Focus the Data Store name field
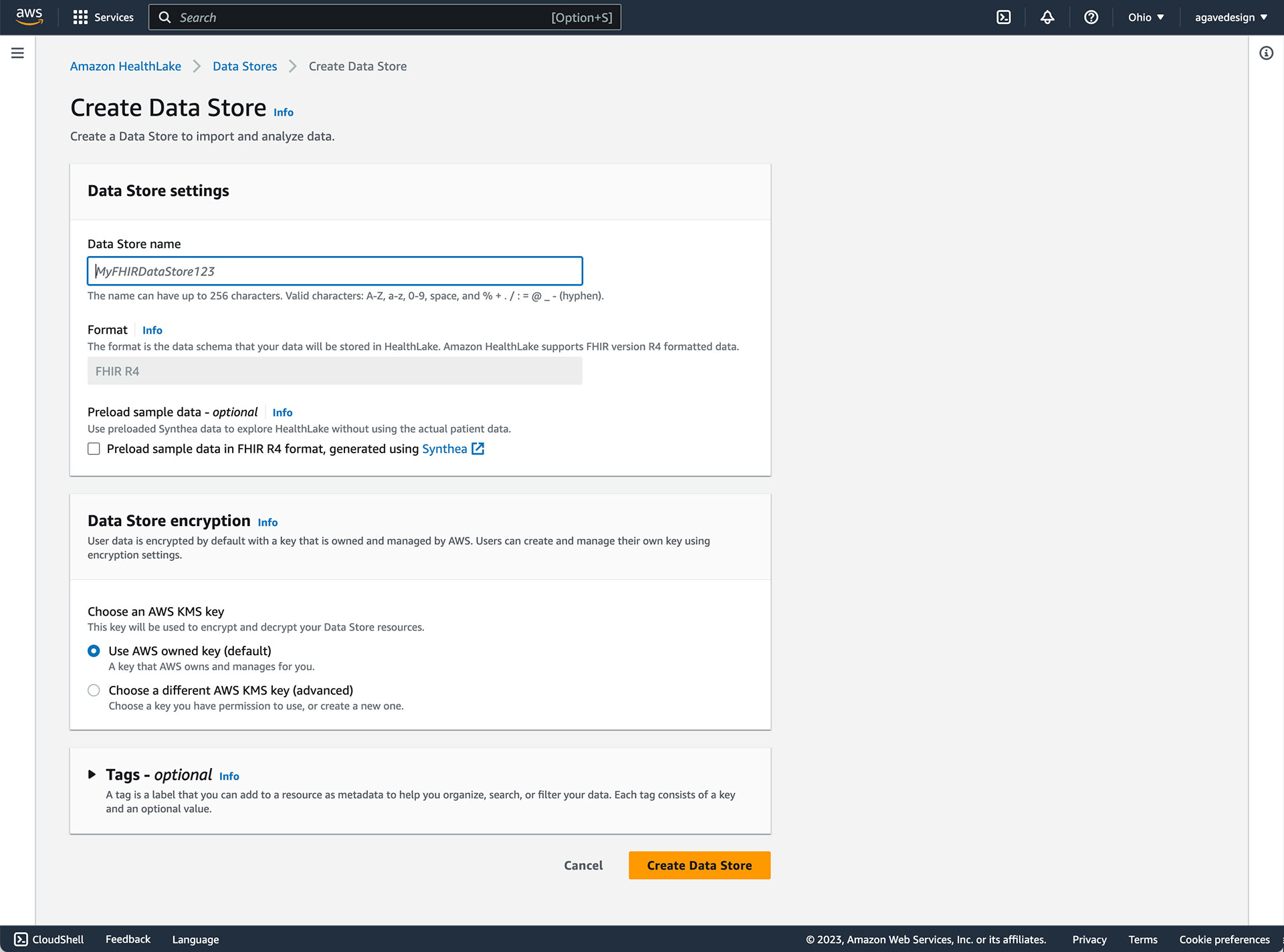Viewport: 1284px width, 952px height. click(x=334, y=271)
